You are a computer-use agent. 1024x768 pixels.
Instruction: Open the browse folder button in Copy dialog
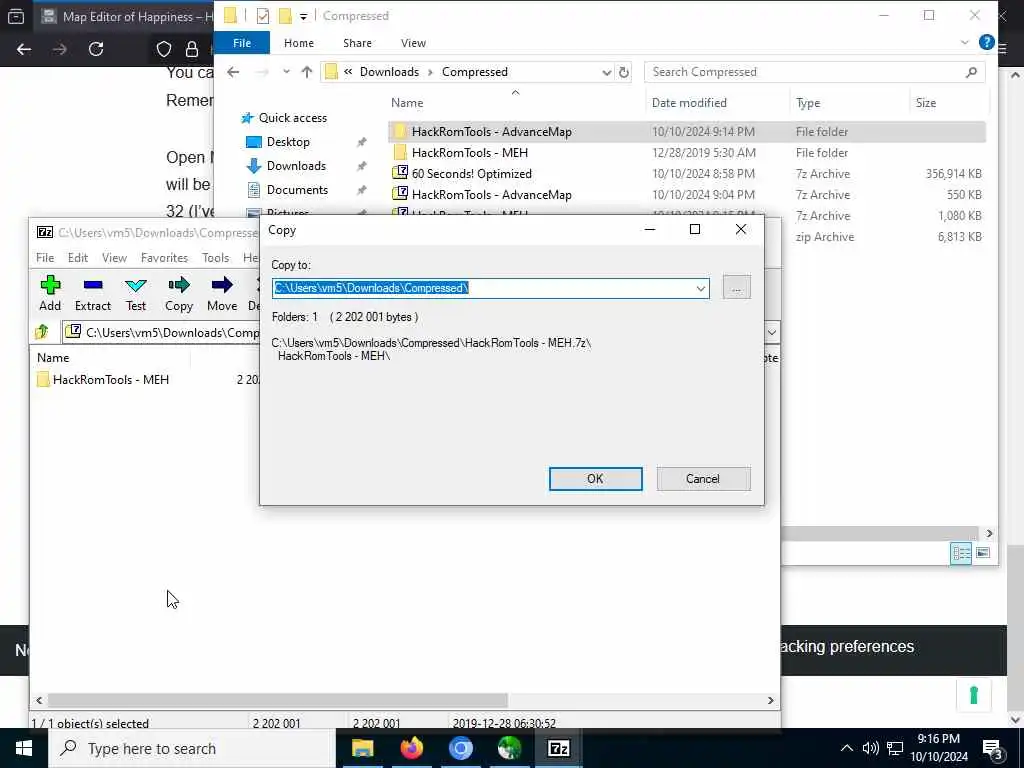pyautogui.click(x=737, y=287)
